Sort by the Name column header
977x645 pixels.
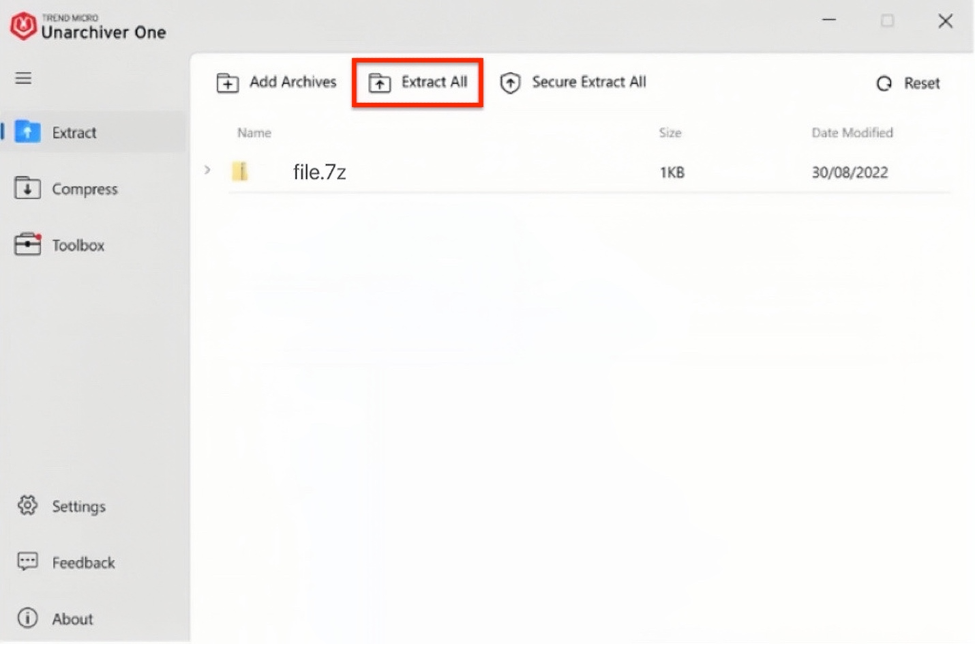point(254,133)
